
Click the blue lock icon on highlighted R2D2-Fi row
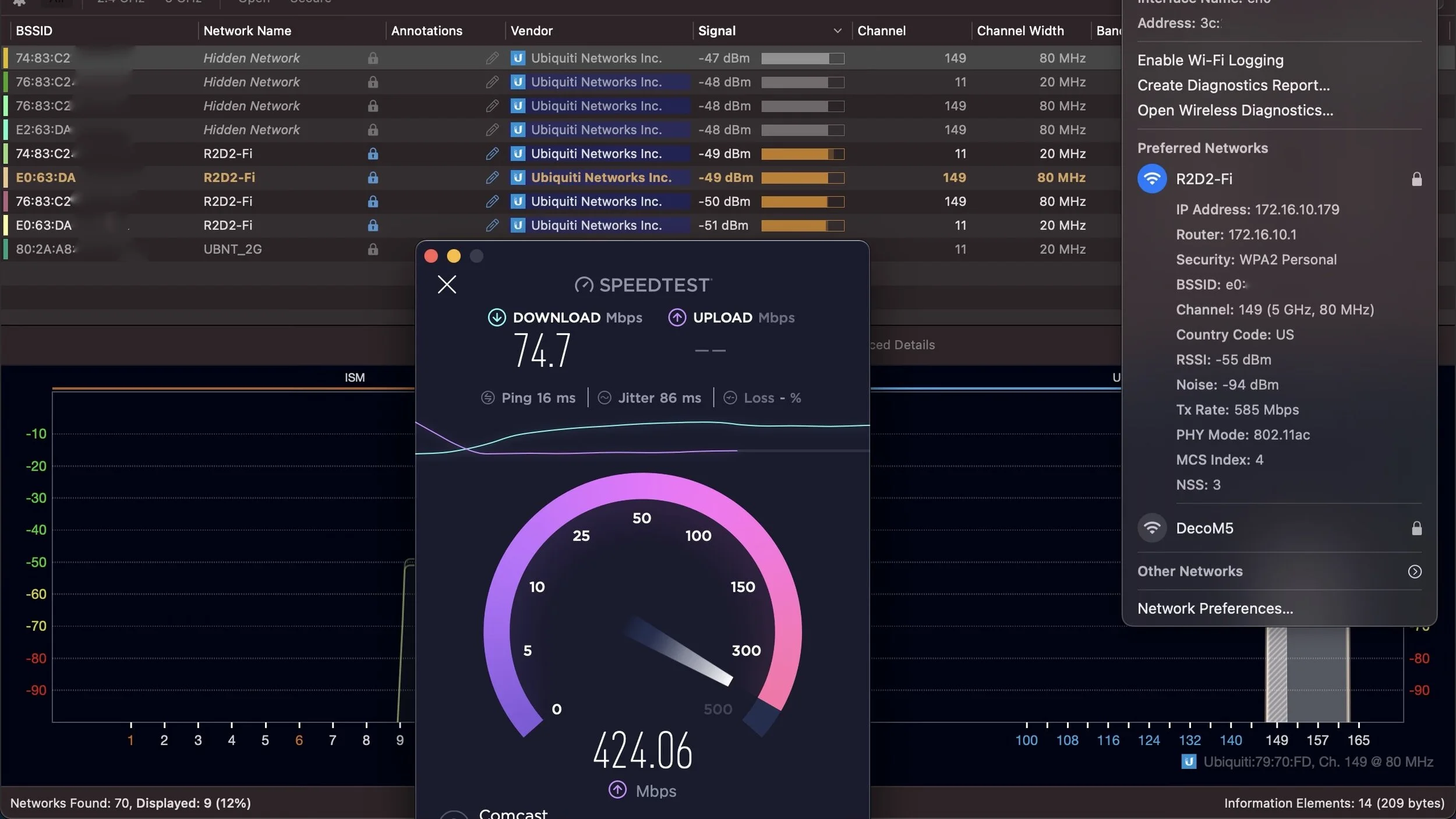point(373,178)
